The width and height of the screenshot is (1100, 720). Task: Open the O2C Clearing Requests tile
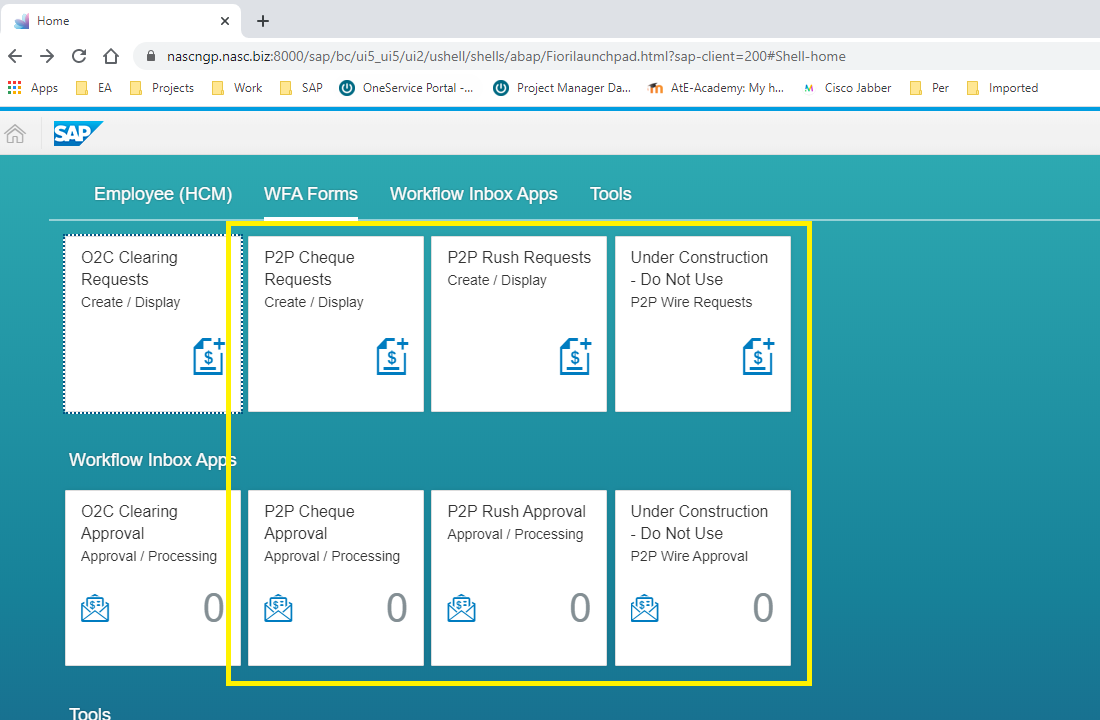[x=153, y=324]
